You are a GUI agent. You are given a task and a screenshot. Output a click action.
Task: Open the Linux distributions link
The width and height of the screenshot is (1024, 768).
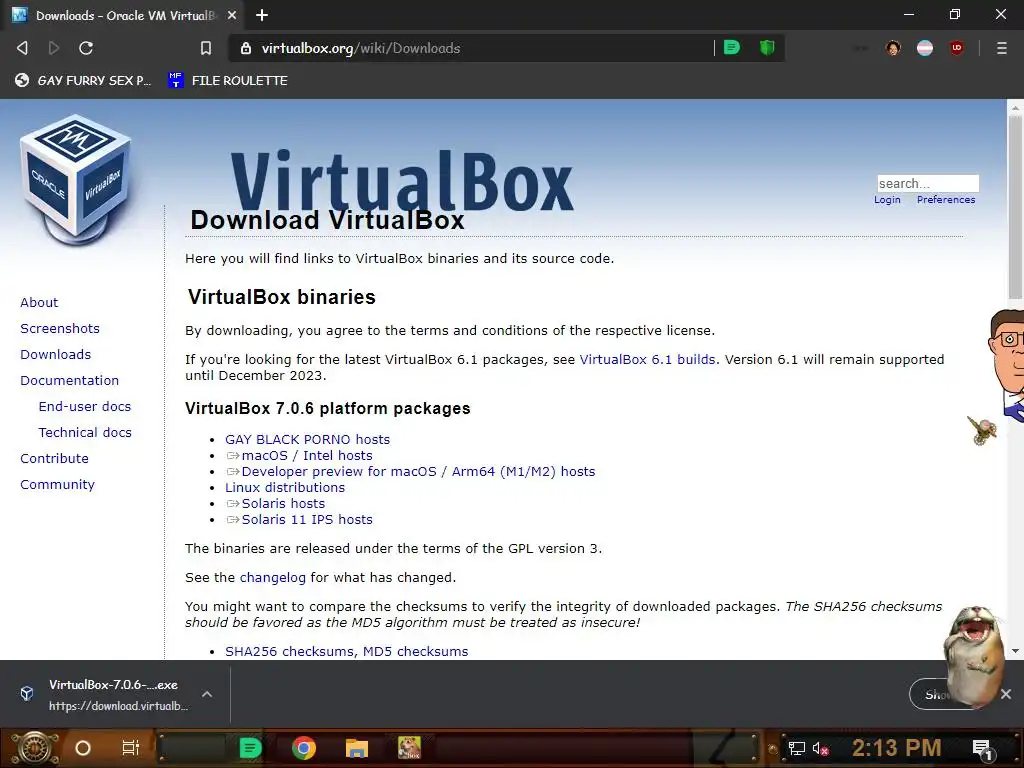tap(285, 488)
